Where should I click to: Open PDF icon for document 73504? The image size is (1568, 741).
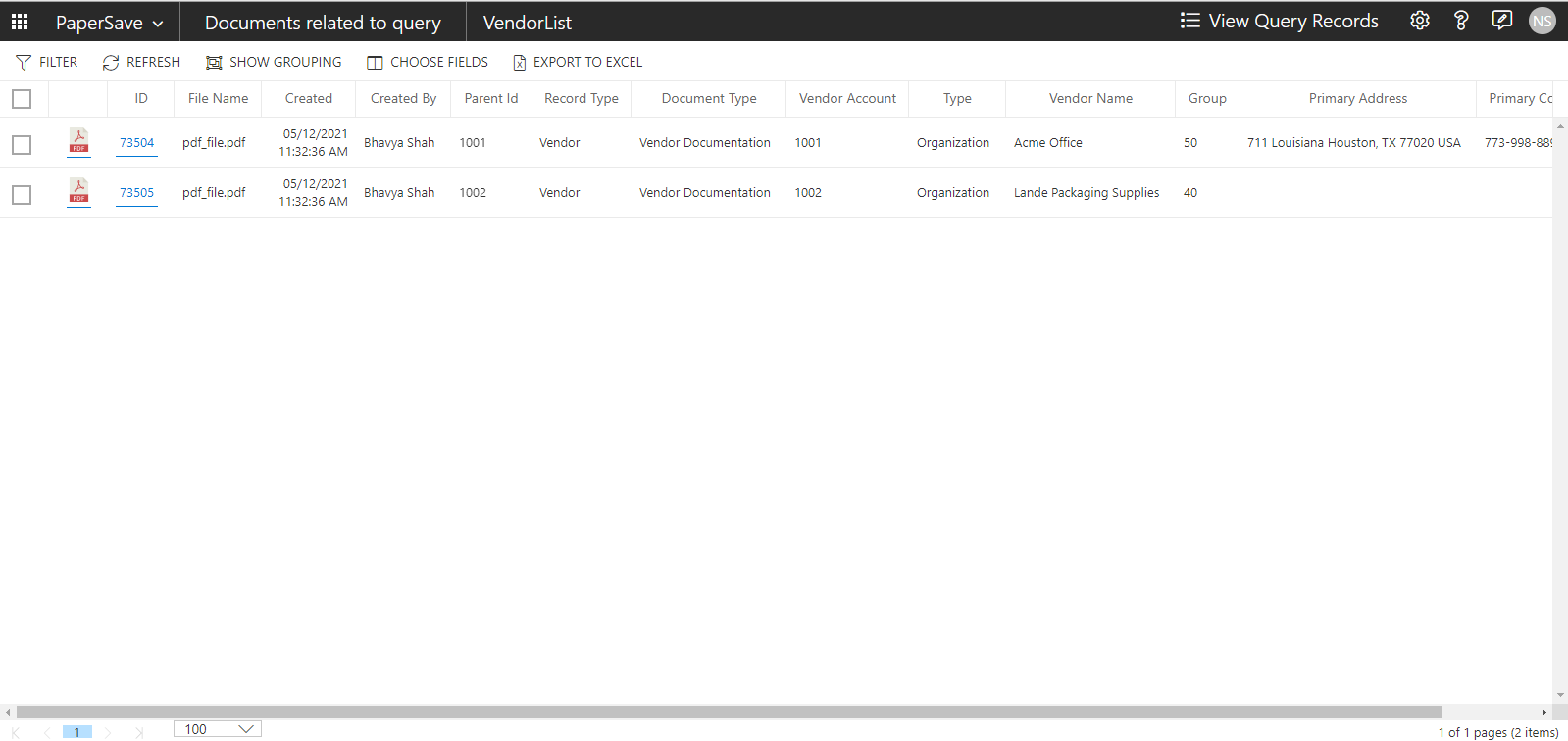[78, 142]
